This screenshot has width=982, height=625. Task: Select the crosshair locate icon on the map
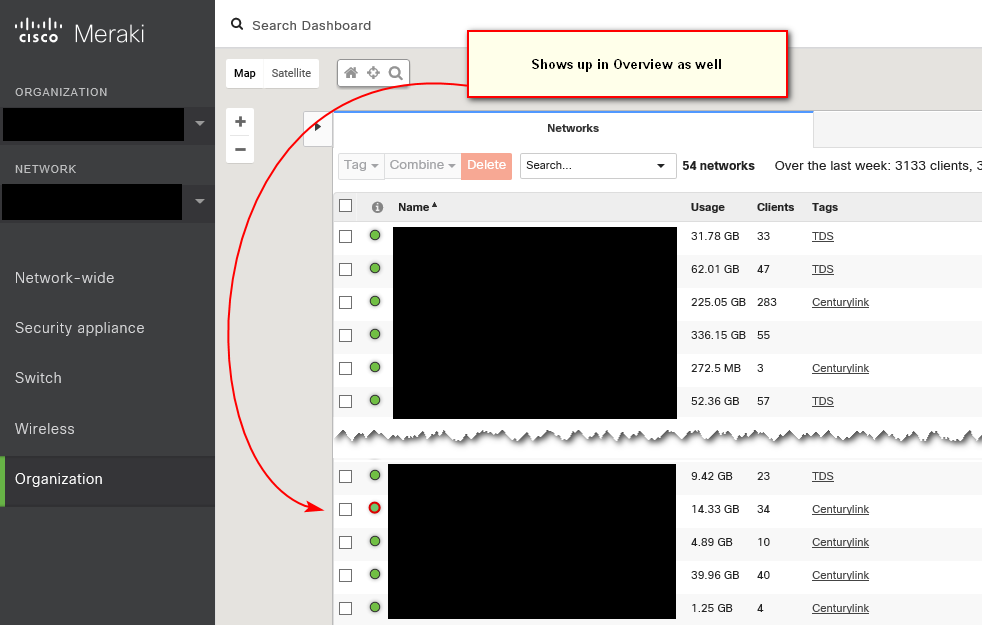pyautogui.click(x=371, y=72)
